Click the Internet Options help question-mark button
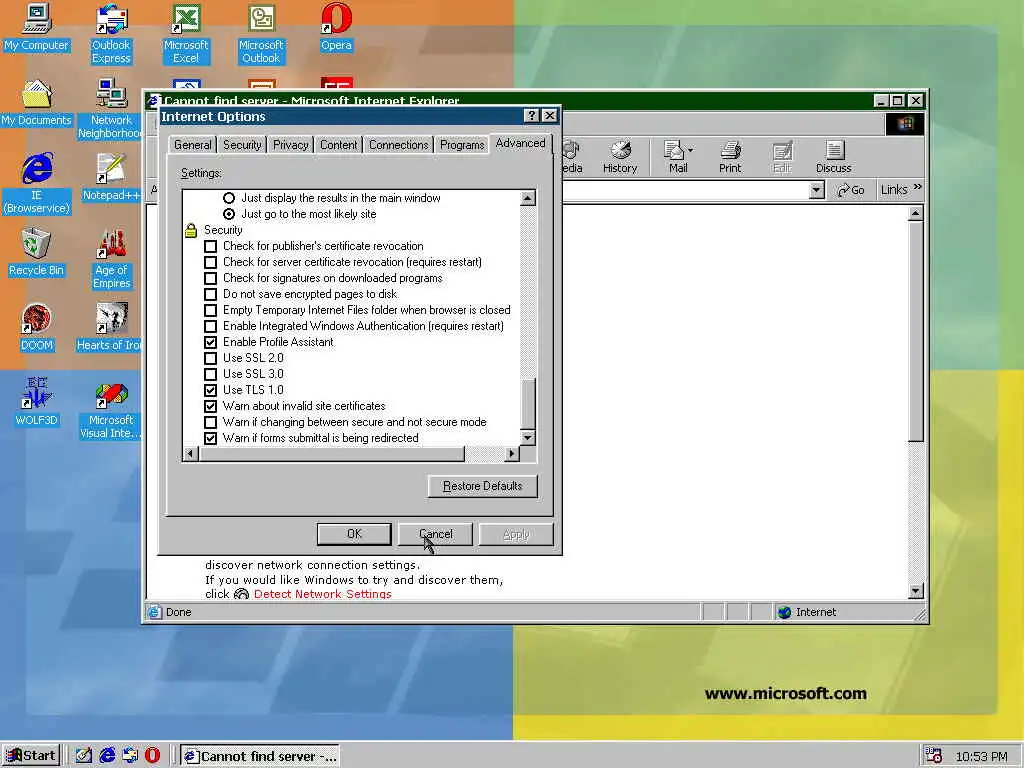This screenshot has width=1024, height=768. 532,116
